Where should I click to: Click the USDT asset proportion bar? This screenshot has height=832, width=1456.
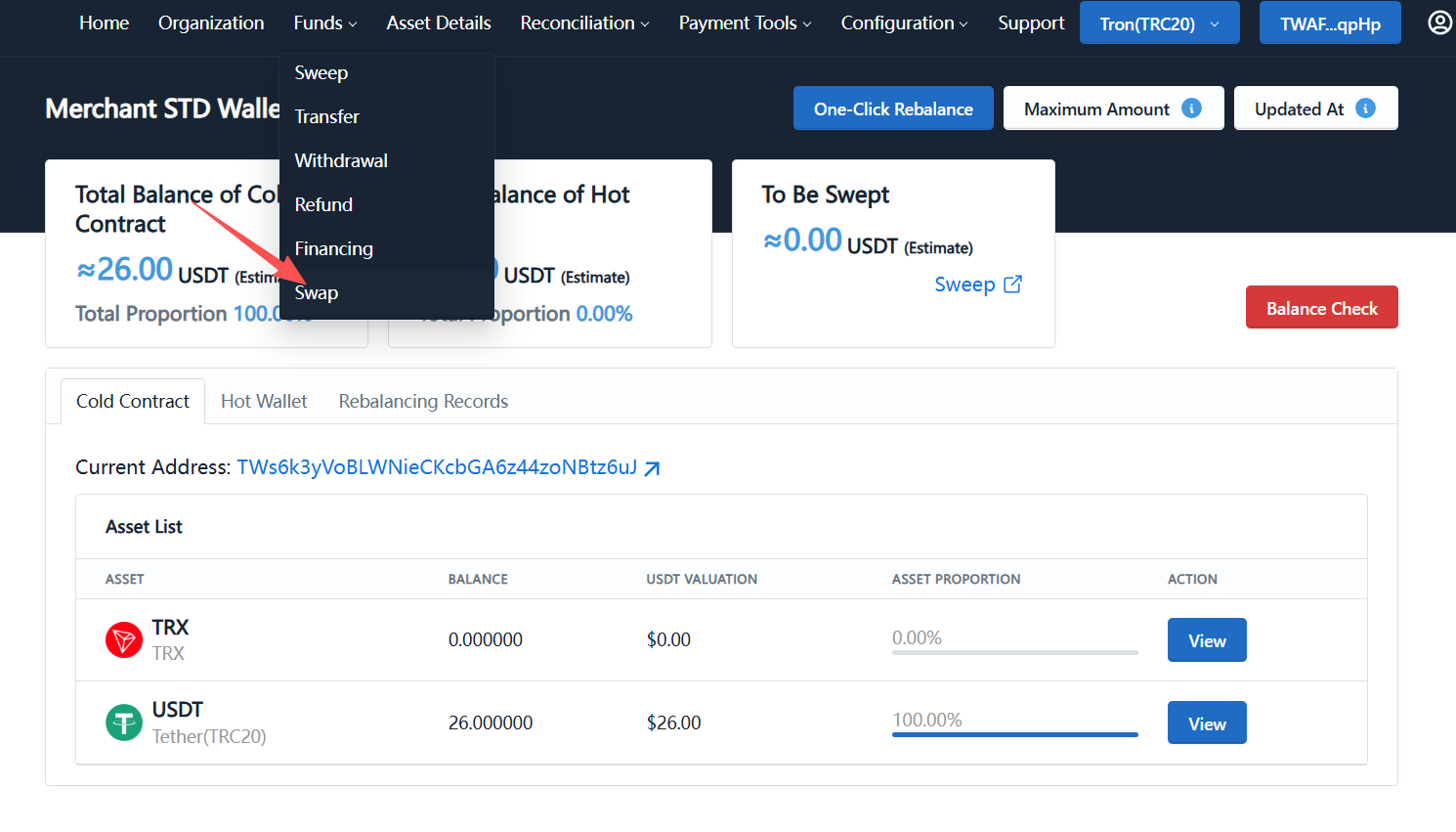point(1014,733)
